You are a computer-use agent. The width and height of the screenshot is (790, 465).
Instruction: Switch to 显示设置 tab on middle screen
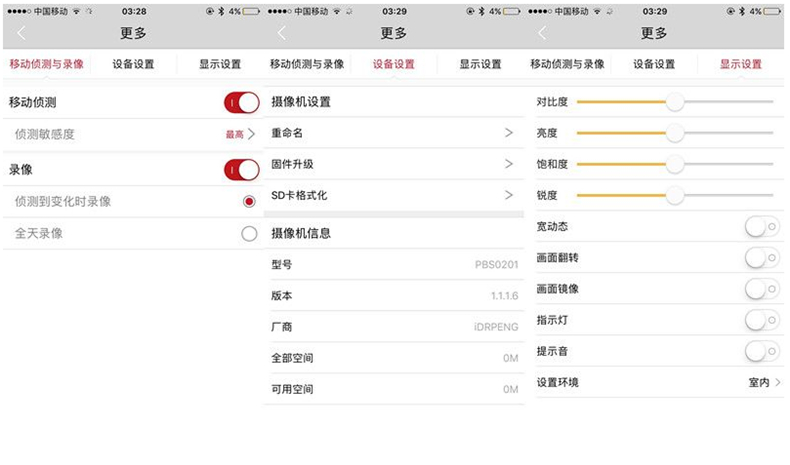(480, 65)
